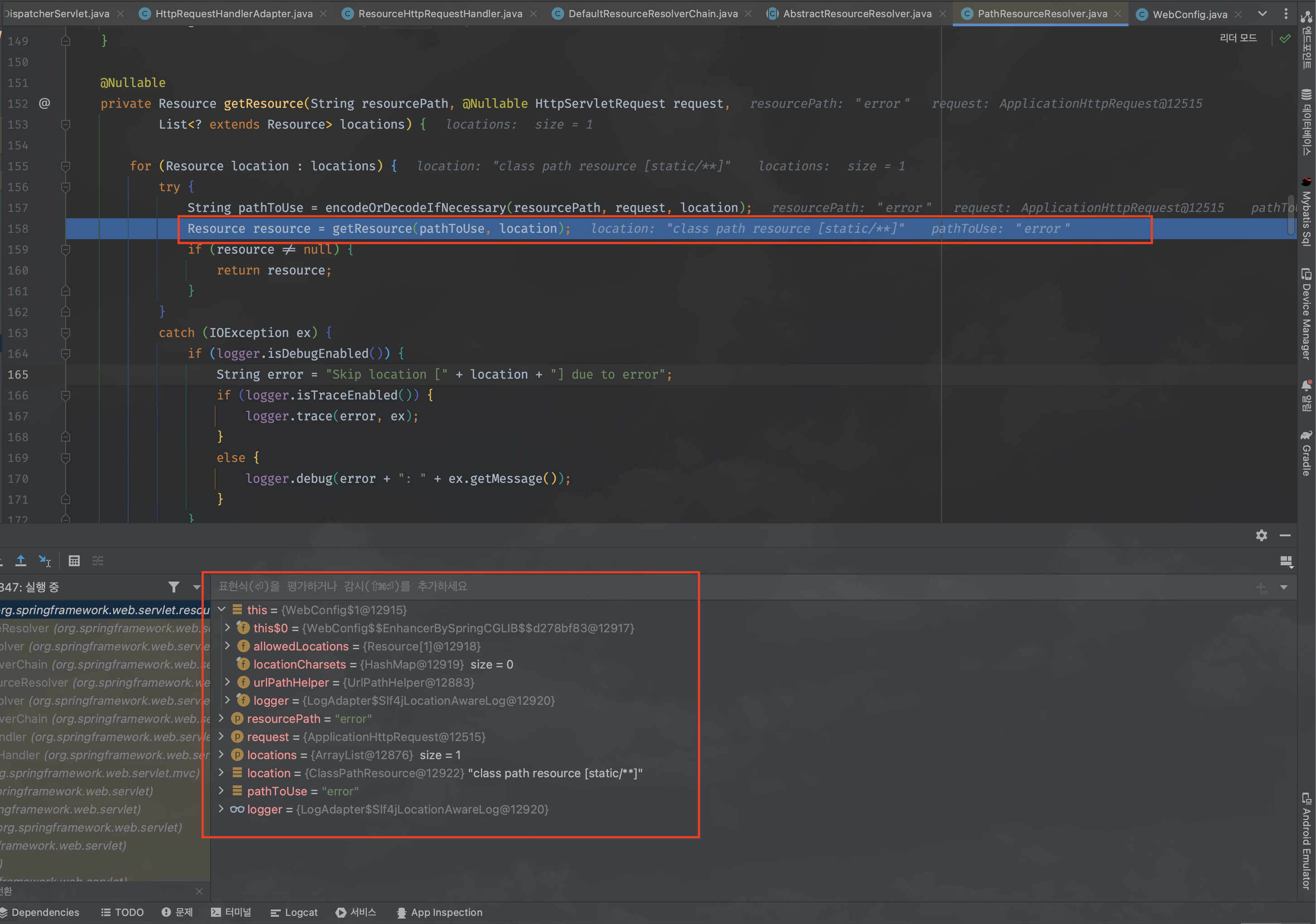Open the Services (서비스) tool window
Screen dimensions: 1316x924
coord(356,912)
